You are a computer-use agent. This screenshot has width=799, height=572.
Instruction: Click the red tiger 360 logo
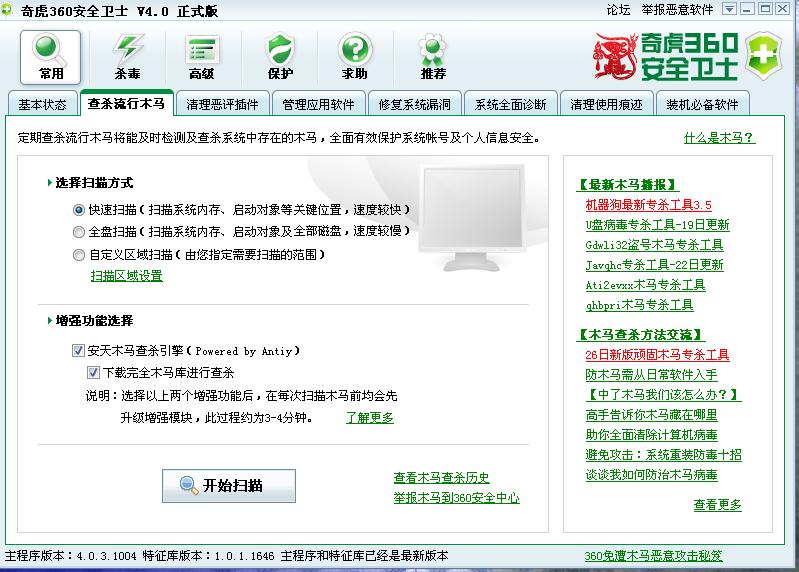pyautogui.click(x=615, y=56)
